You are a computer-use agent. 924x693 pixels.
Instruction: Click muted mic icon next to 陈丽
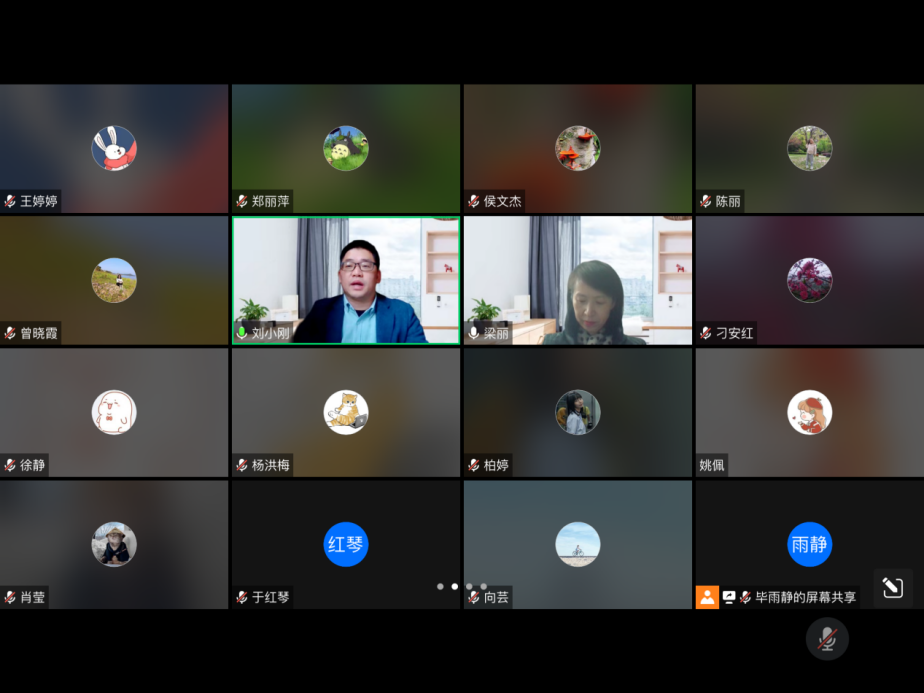(705, 201)
